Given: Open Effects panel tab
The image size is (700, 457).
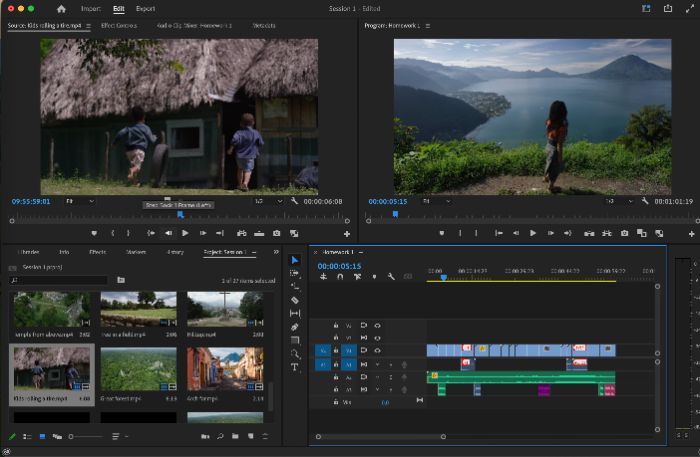Looking at the screenshot, I should [97, 252].
